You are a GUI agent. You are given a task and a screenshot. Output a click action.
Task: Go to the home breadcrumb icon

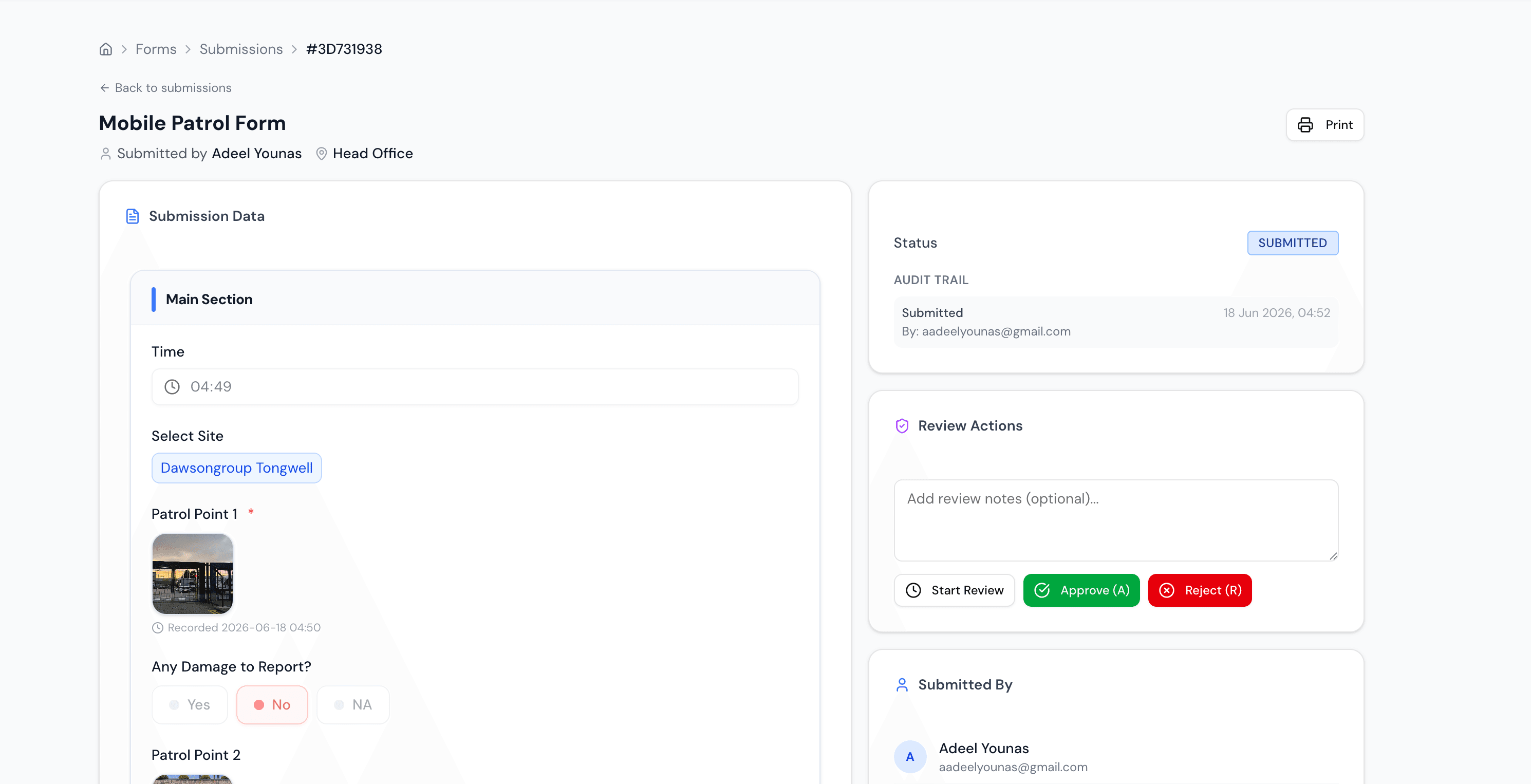[x=106, y=49]
